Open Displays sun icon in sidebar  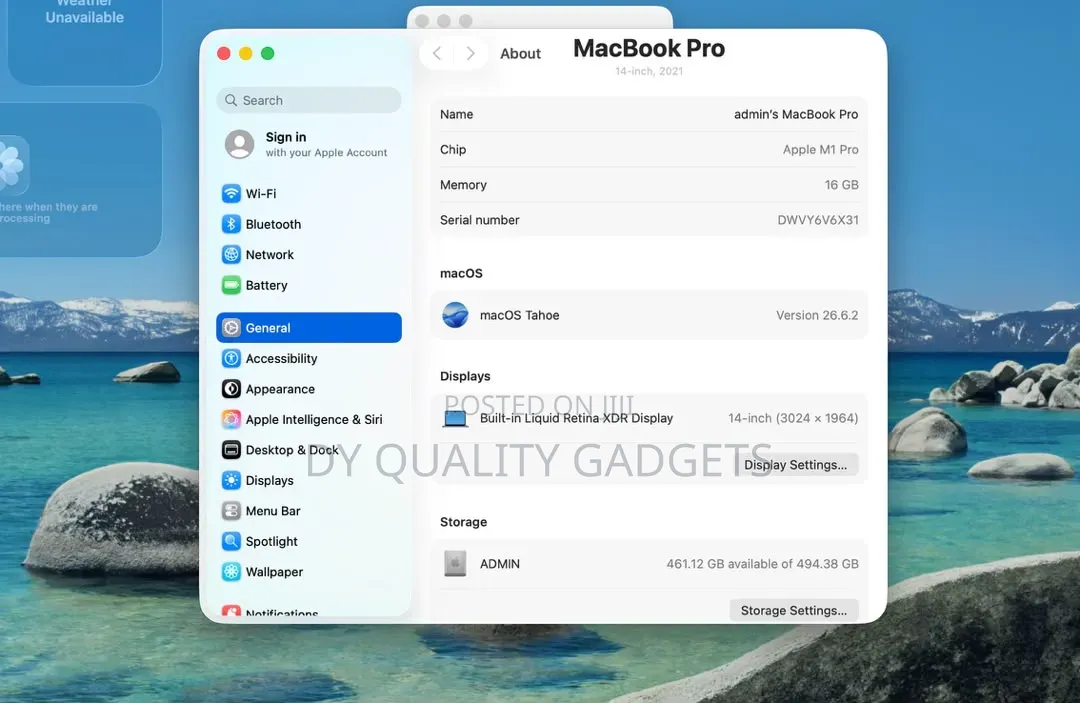[x=231, y=480]
